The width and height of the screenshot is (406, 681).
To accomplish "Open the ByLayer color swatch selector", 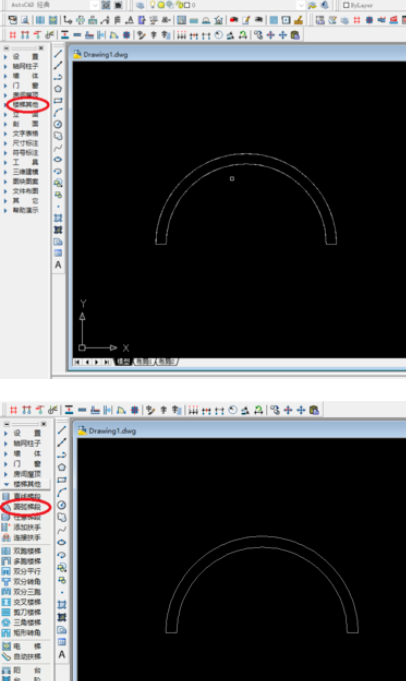I will click(346, 5).
